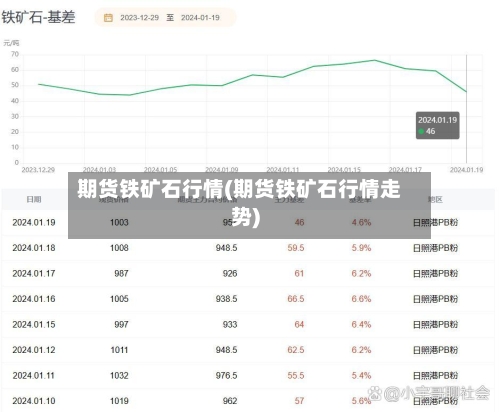Click spot price 1003 in 2024.01.19 row

point(119,222)
